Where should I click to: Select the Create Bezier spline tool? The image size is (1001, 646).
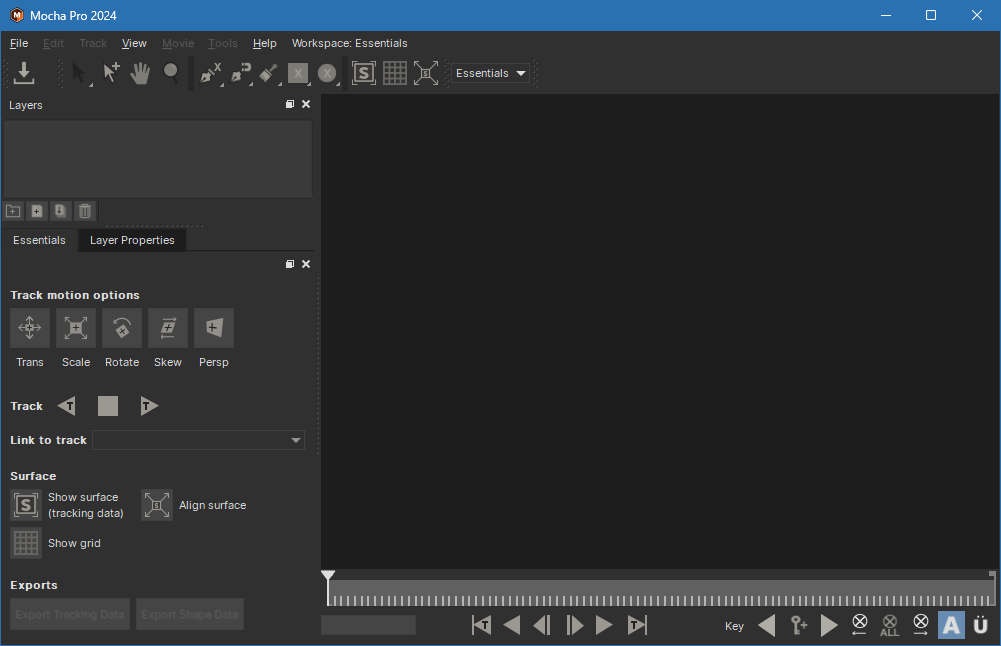(240, 73)
